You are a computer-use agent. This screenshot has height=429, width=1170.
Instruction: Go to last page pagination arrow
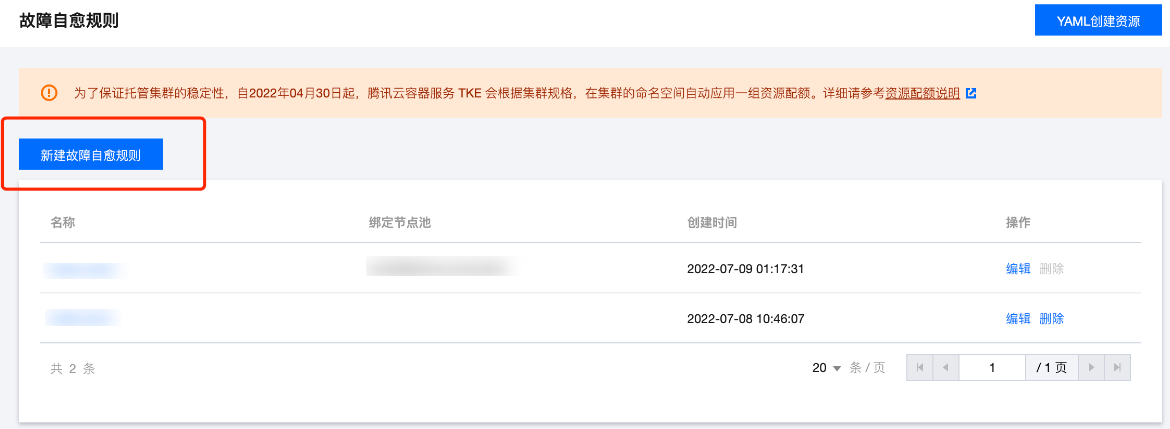[x=1117, y=368]
